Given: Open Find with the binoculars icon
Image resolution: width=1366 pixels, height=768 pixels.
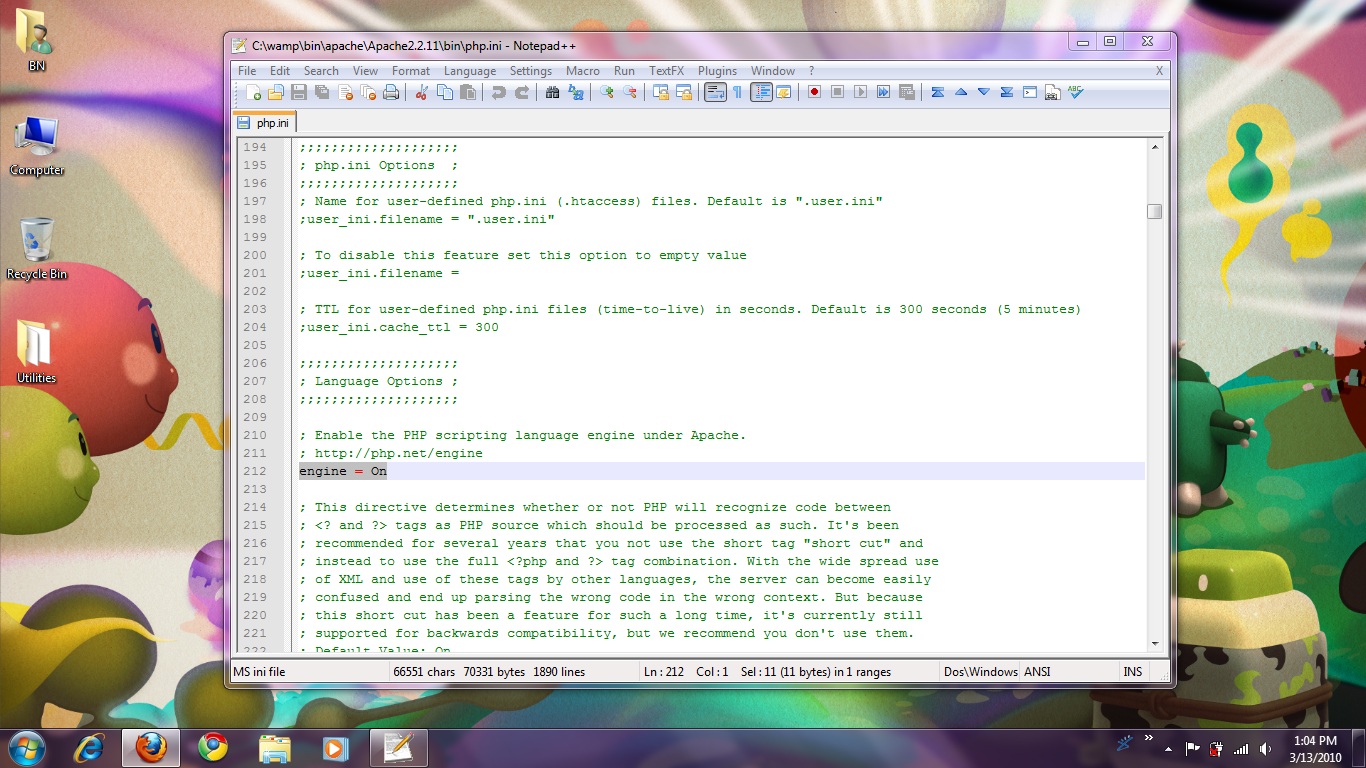Looking at the screenshot, I should click(x=553, y=92).
